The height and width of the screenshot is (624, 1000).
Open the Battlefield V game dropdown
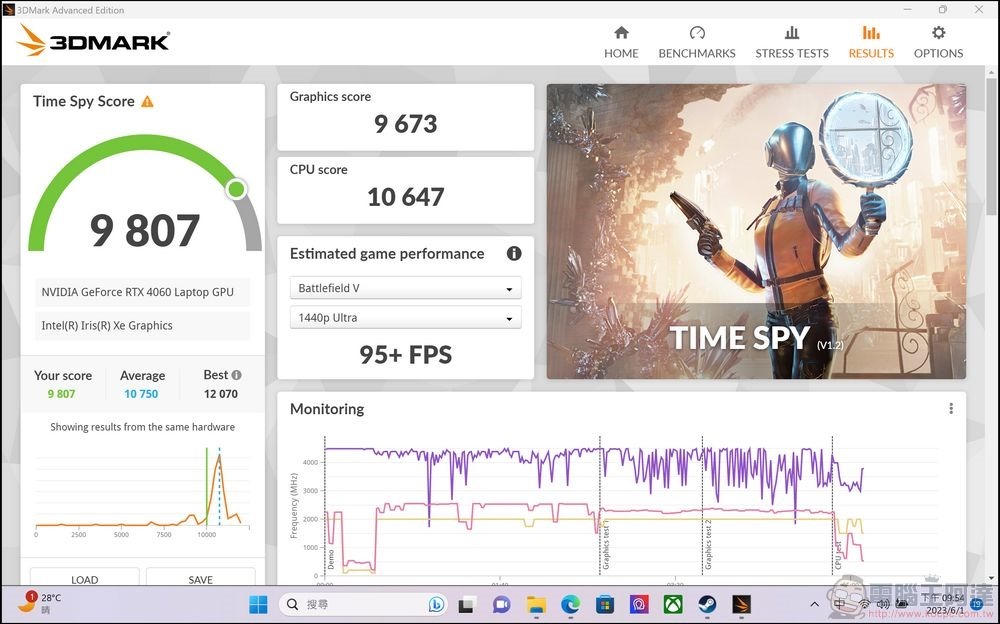405,287
